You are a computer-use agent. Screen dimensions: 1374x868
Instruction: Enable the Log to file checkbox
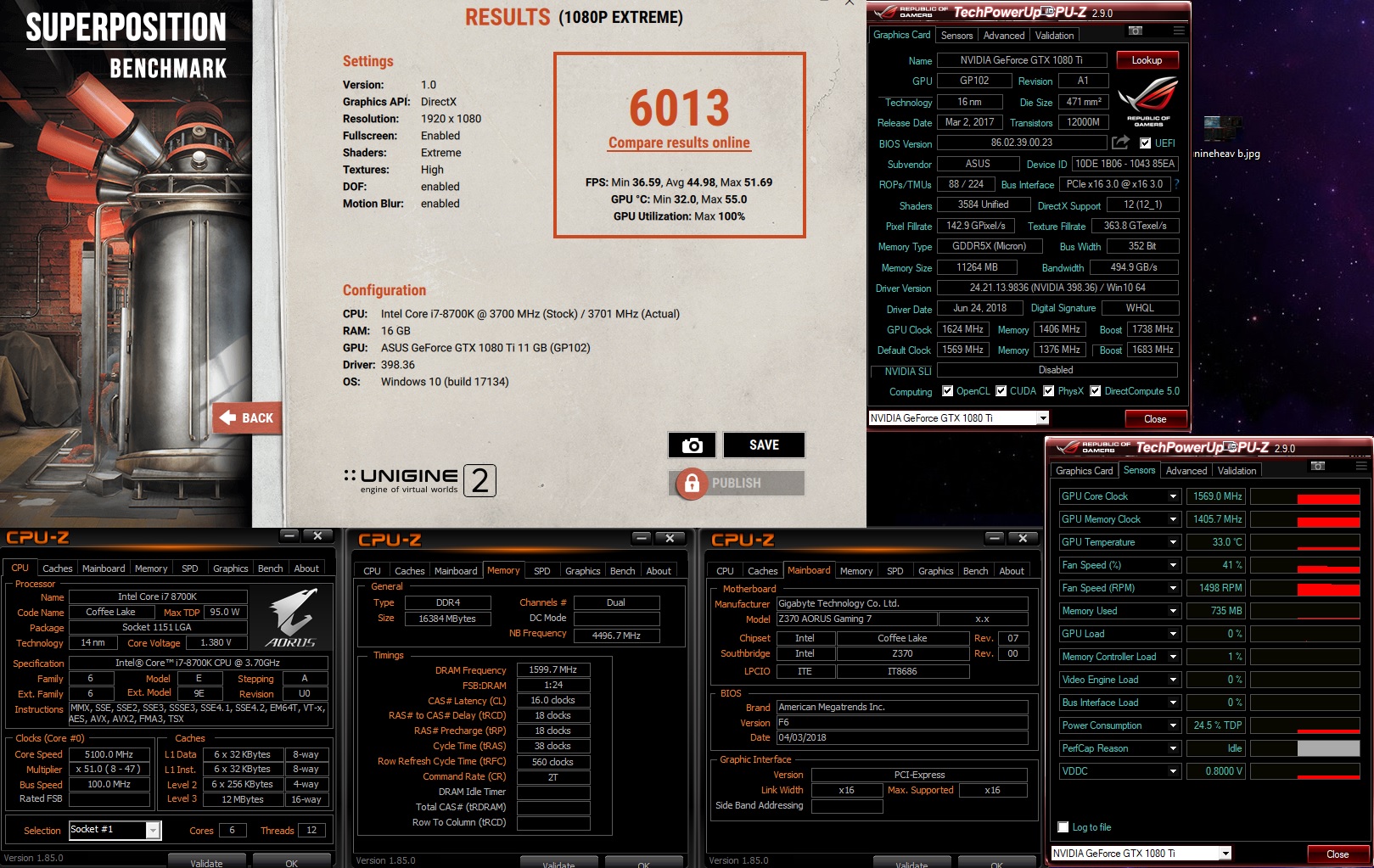pyautogui.click(x=1063, y=827)
